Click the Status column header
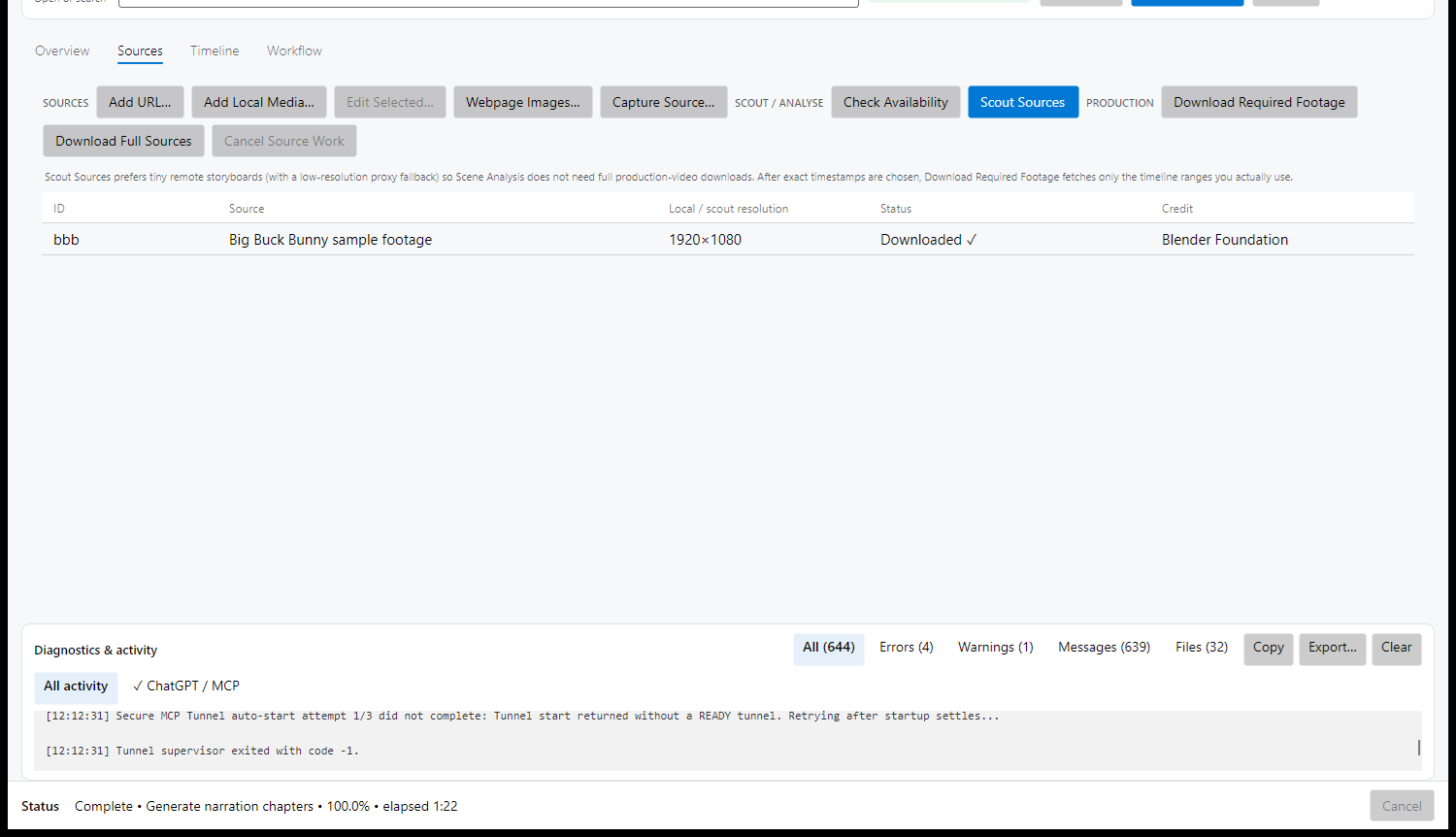 tap(896, 209)
